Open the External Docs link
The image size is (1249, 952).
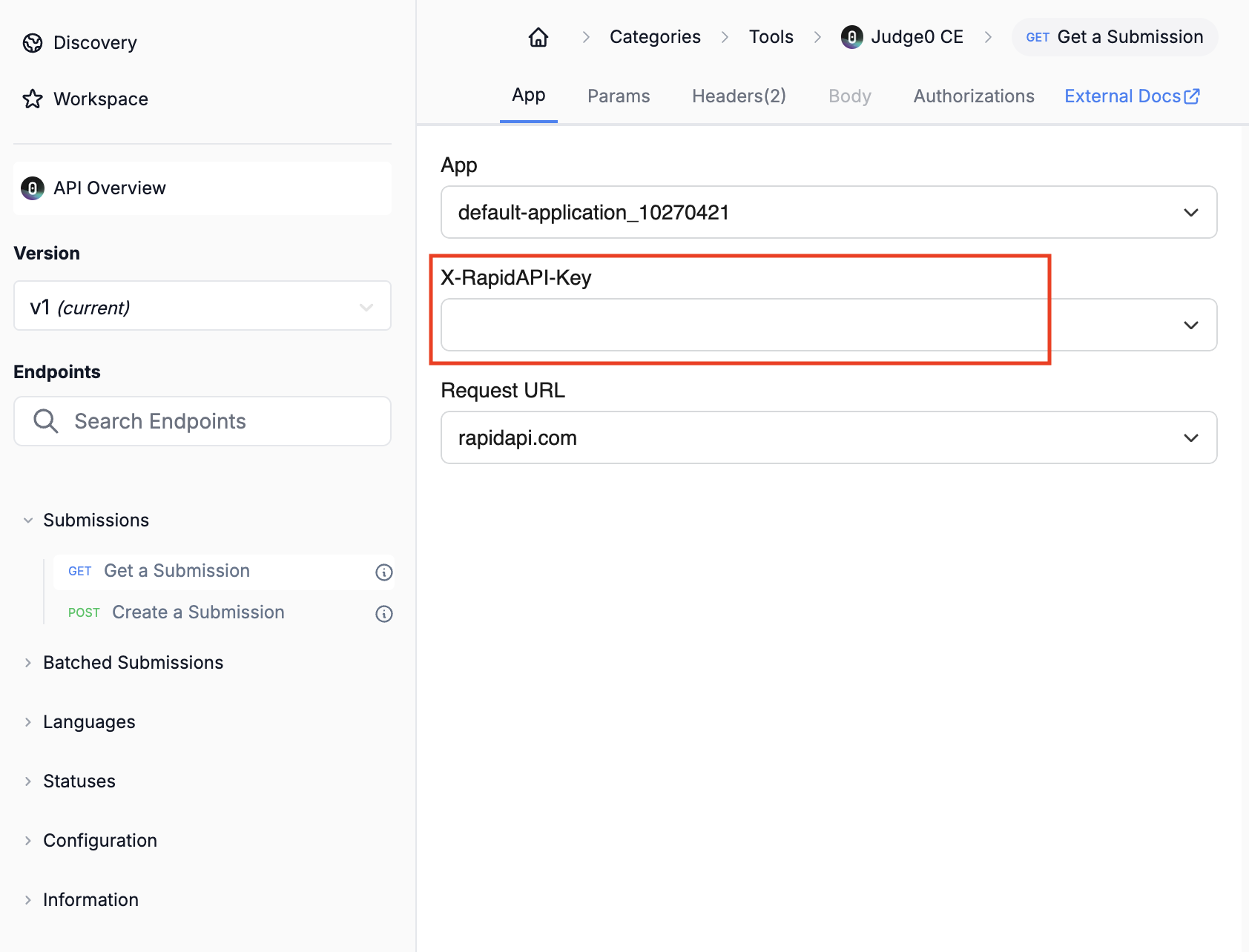tap(1132, 96)
